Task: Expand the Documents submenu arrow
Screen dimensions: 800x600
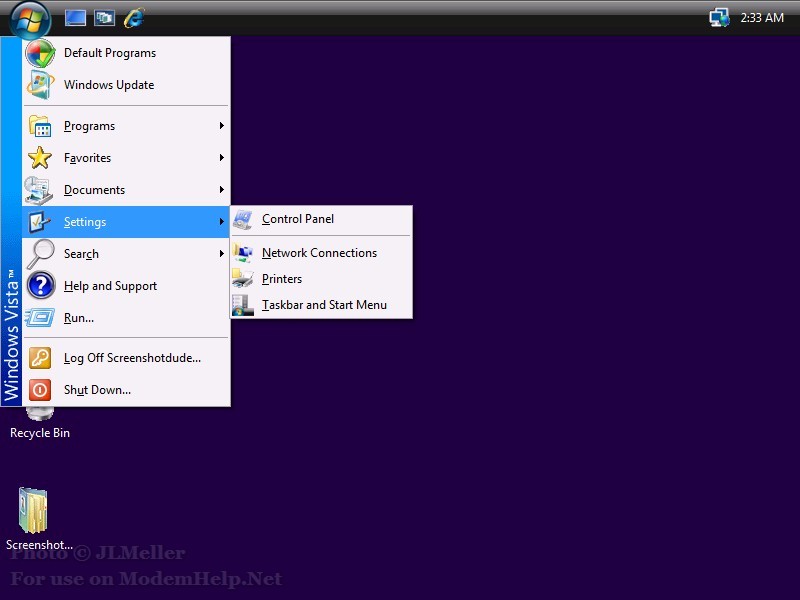Action: click(x=221, y=190)
